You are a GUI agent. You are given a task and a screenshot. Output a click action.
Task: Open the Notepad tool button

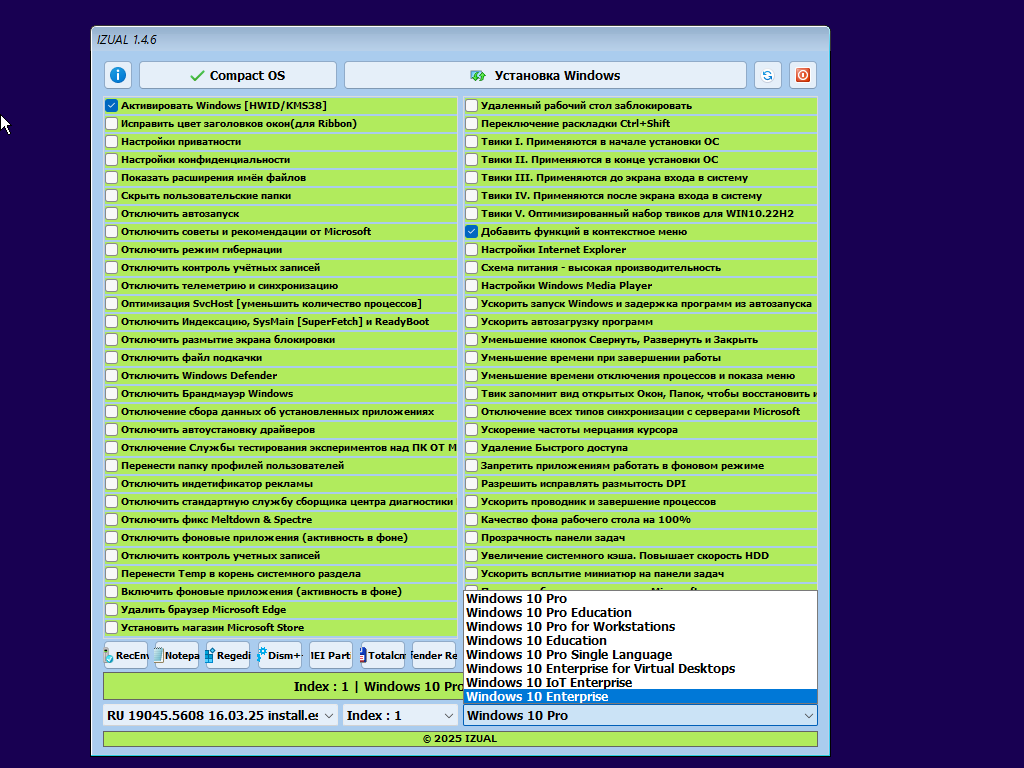(177, 655)
